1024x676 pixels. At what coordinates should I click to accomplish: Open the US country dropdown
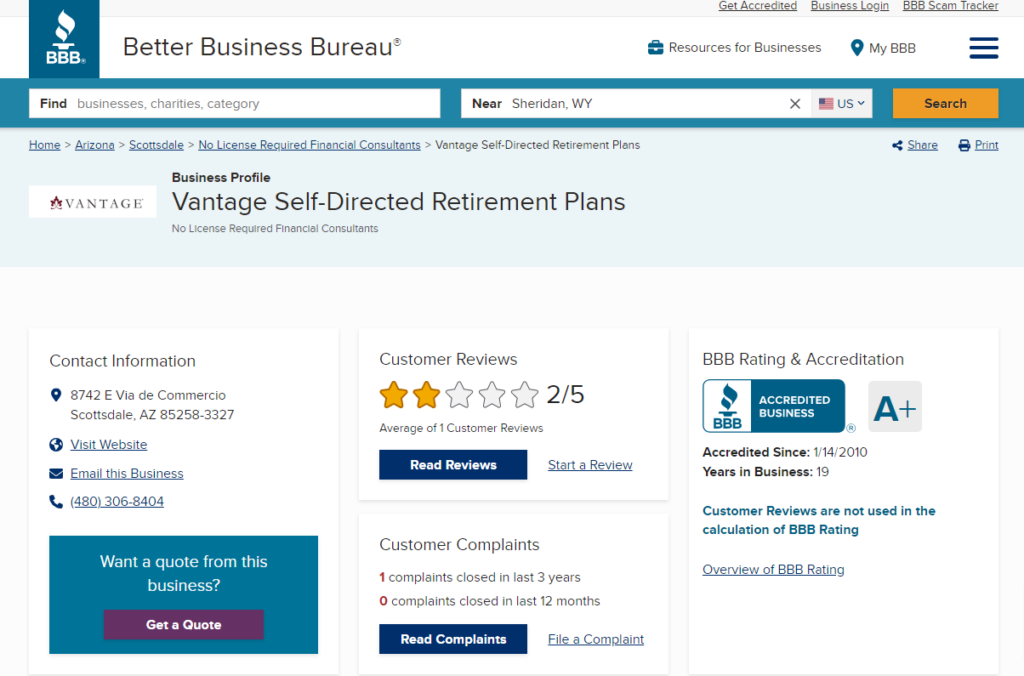[x=841, y=103]
